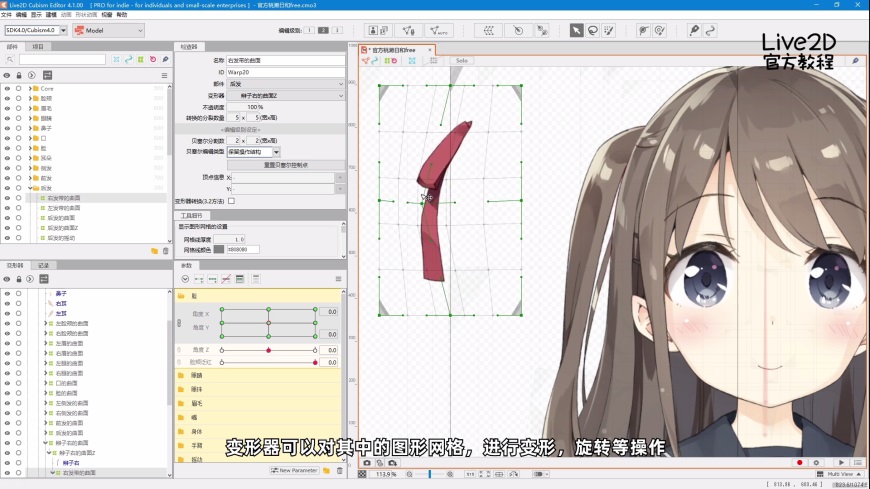The width and height of the screenshot is (870, 489).
Task: Open the Model workspace dropdown
Action: tap(109, 30)
